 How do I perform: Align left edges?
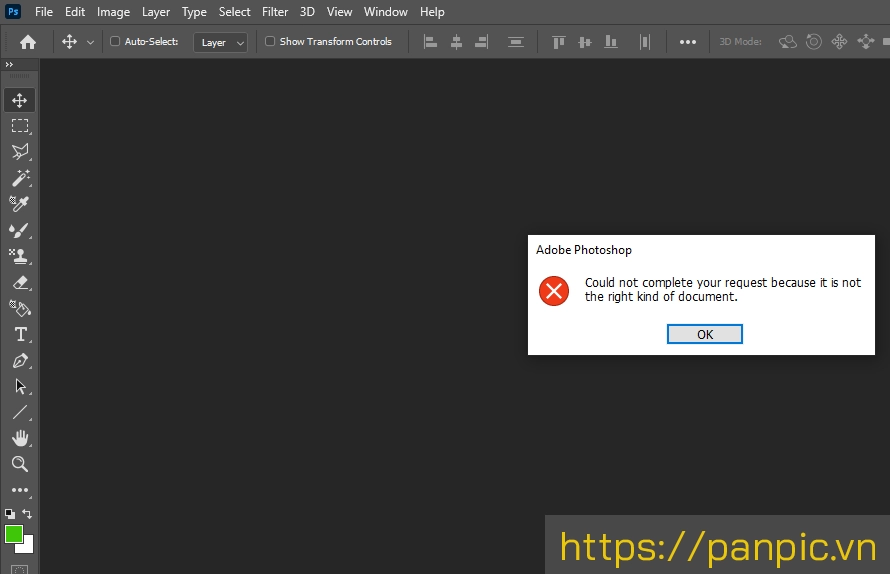pyautogui.click(x=430, y=42)
